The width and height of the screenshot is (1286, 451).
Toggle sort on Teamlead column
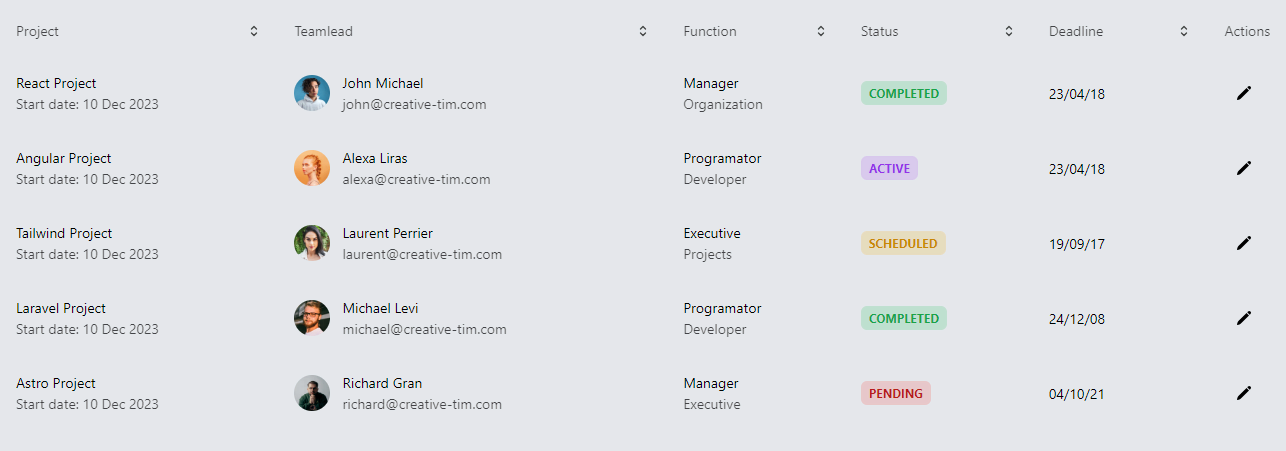tap(643, 31)
